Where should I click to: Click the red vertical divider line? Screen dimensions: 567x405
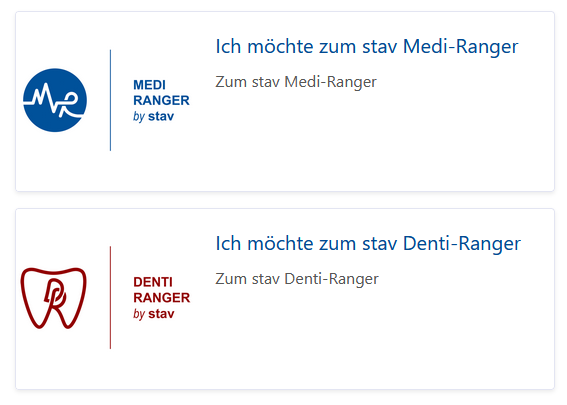click(x=110, y=298)
